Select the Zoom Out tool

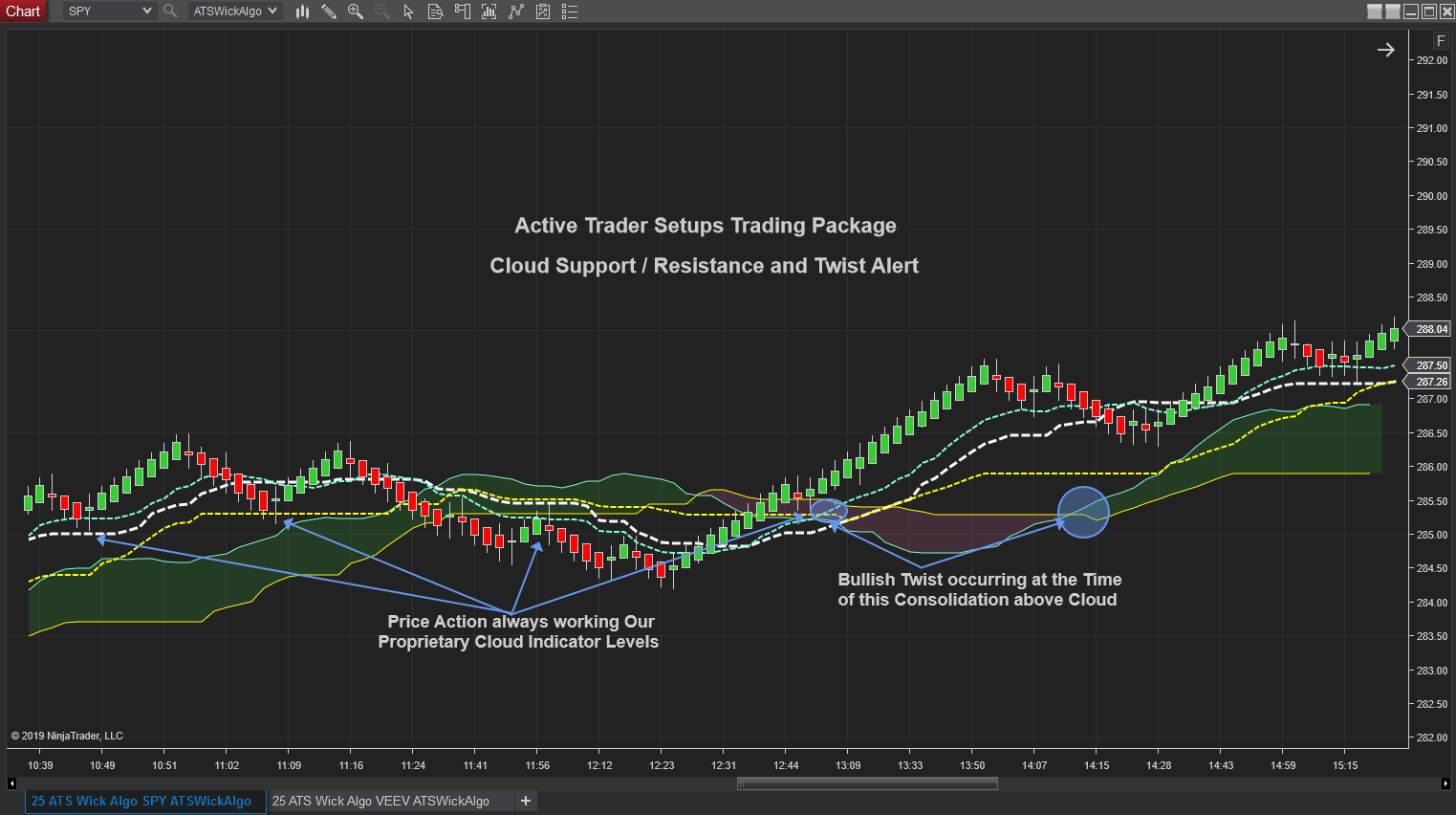pyautogui.click(x=380, y=11)
